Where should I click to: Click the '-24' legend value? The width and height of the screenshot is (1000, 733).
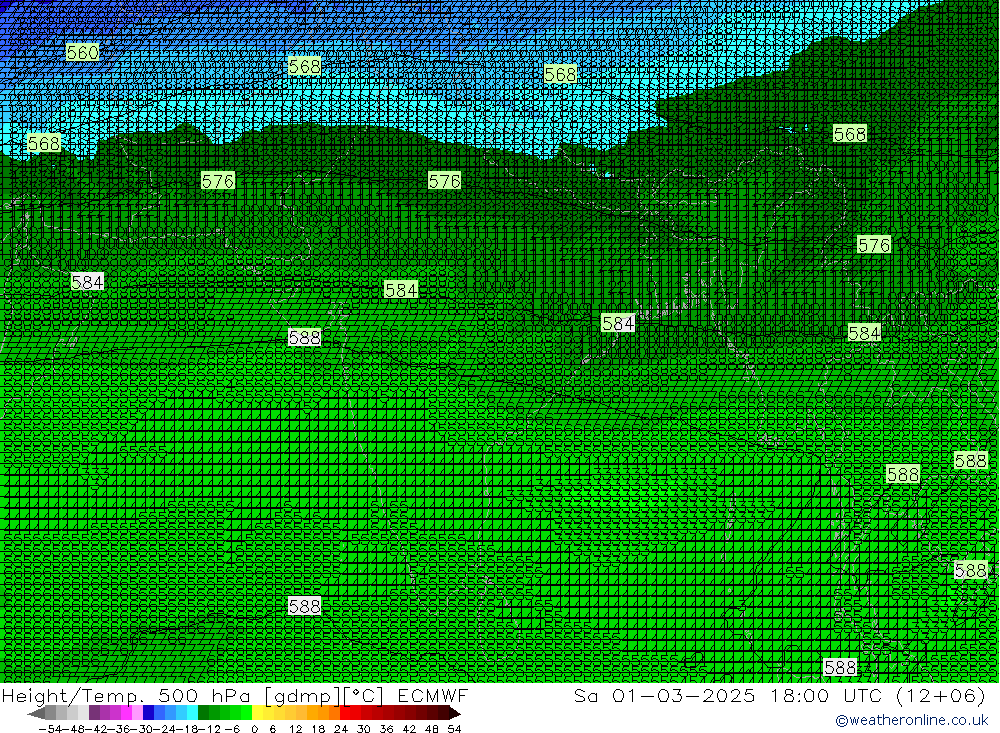point(163,729)
